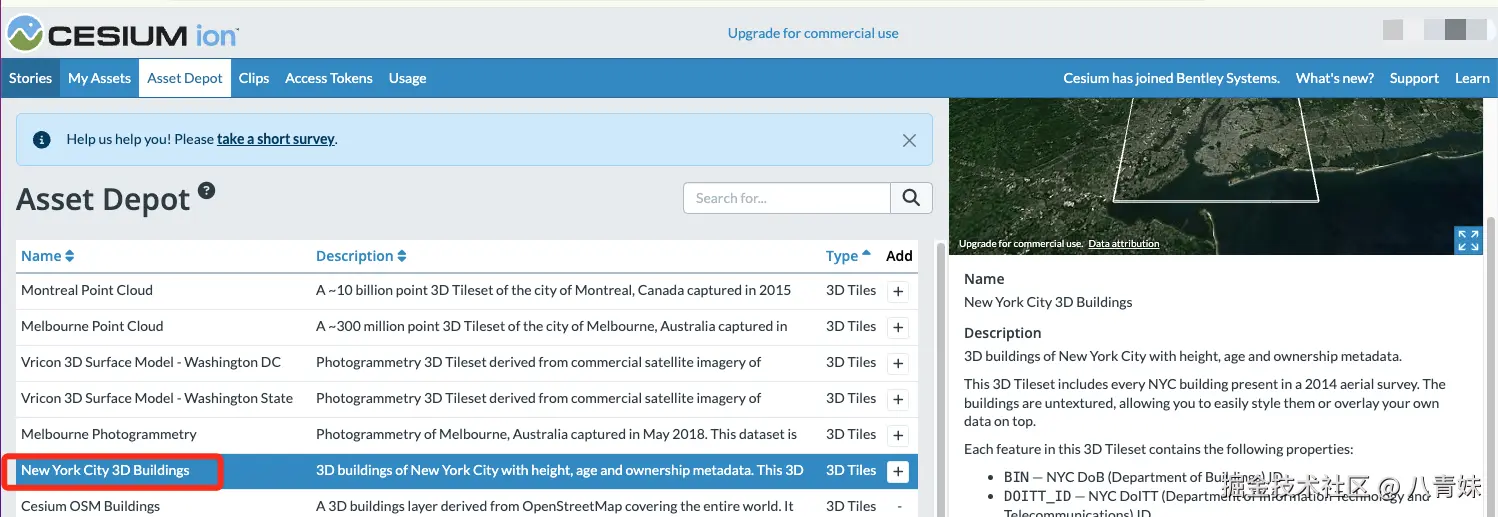Viewport: 1498px width, 517px height.
Task: Add Montreal Point Cloud to assets
Action: coord(898,291)
